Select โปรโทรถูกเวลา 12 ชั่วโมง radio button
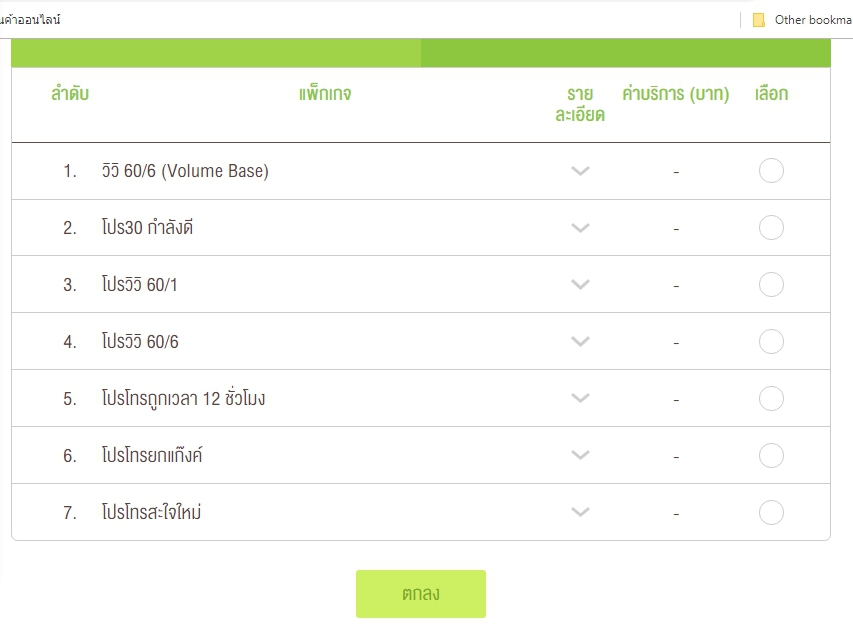The image size is (853, 632). point(771,399)
